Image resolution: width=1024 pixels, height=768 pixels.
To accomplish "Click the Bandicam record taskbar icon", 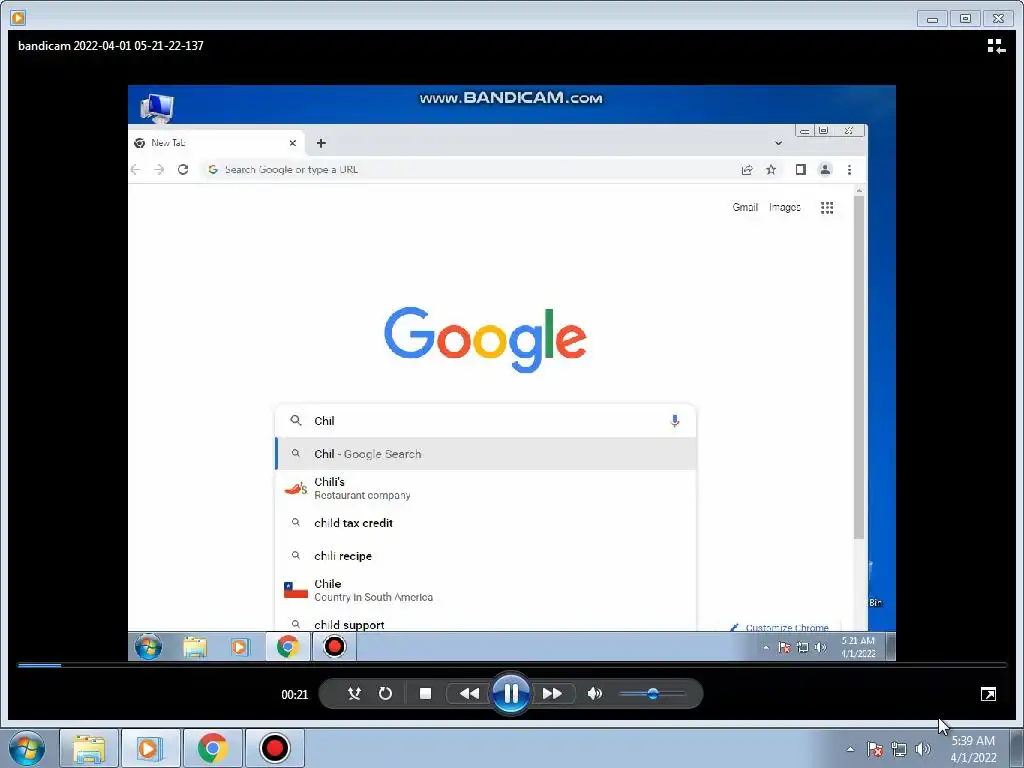I will click(x=274, y=748).
